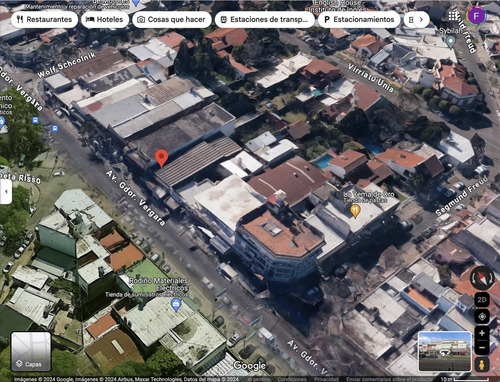Choose Estaciones de transporte chip
The width and height of the screenshot is (500, 382).
(265, 19)
